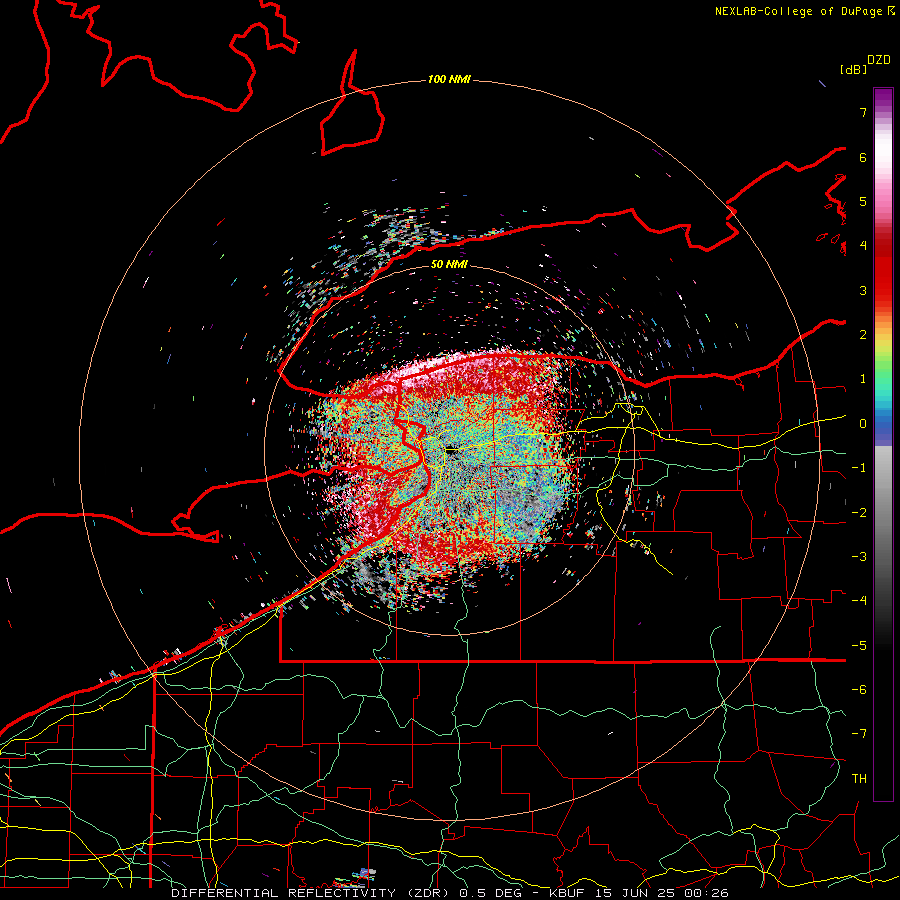The width and height of the screenshot is (900, 900).
Task: Click "(ZDR)" in the bottom caption
Action: coord(428,893)
